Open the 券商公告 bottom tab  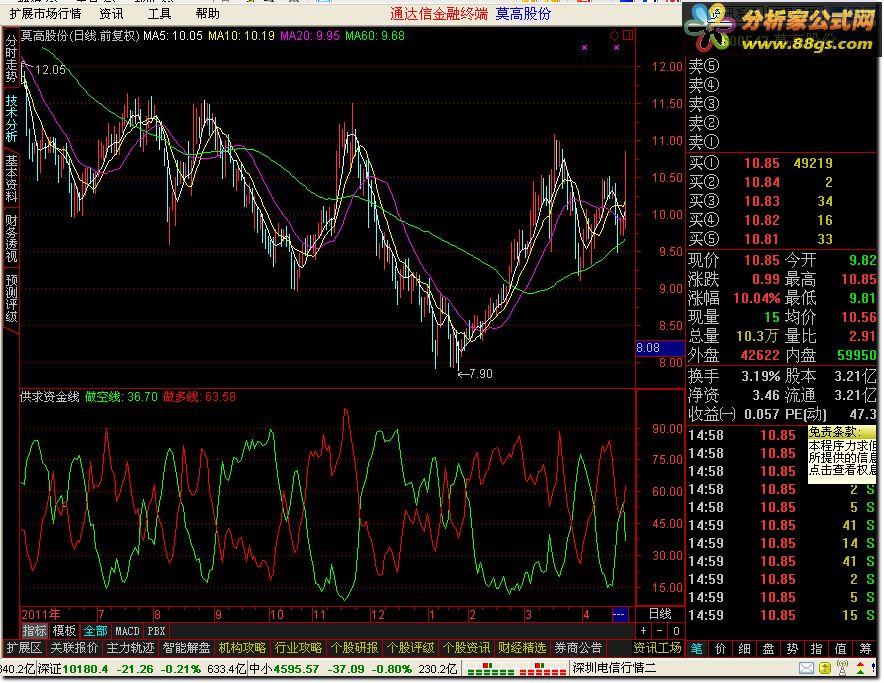pyautogui.click(x=578, y=647)
